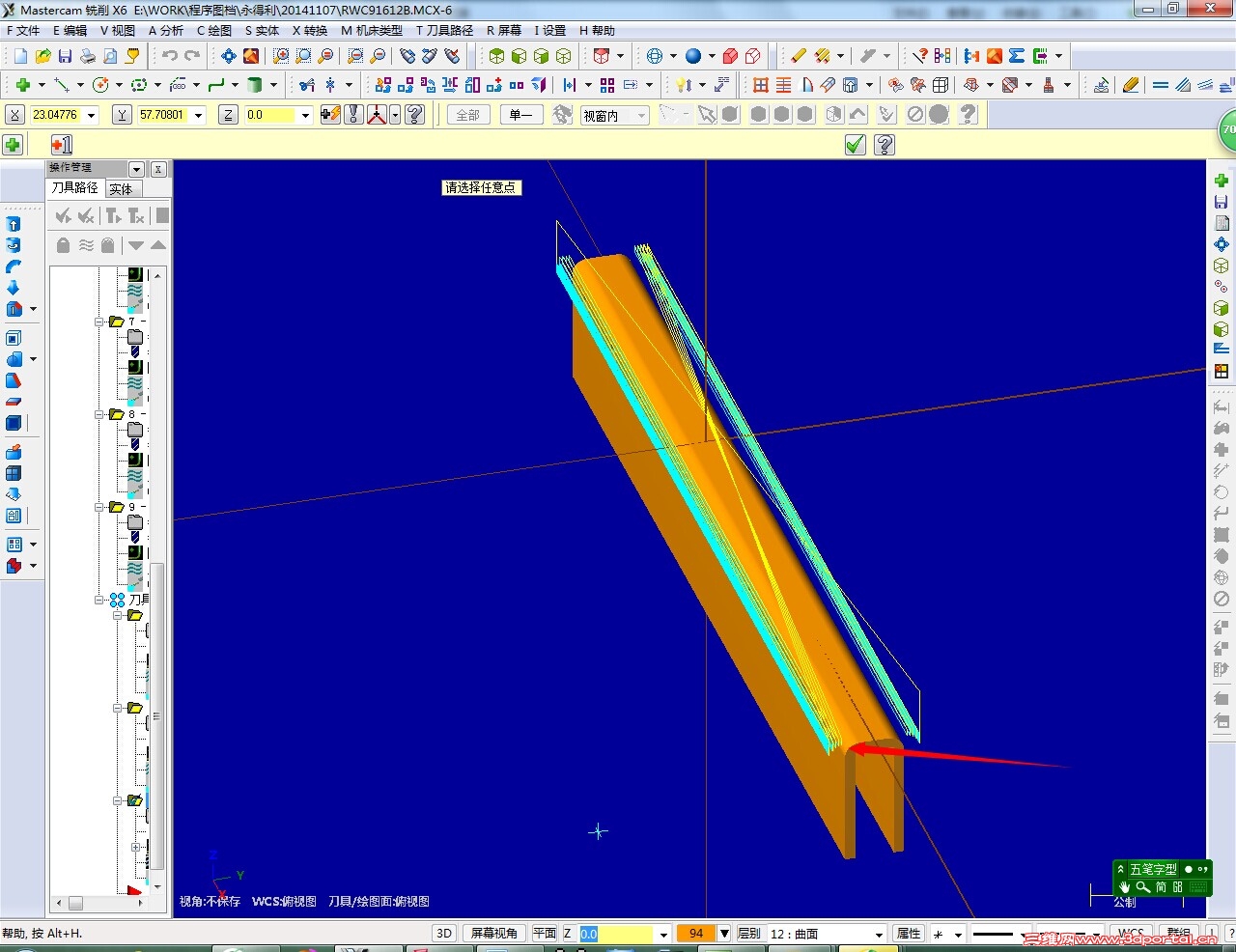
Task: Switch to the 刀具路径 tab
Action: coord(75,188)
